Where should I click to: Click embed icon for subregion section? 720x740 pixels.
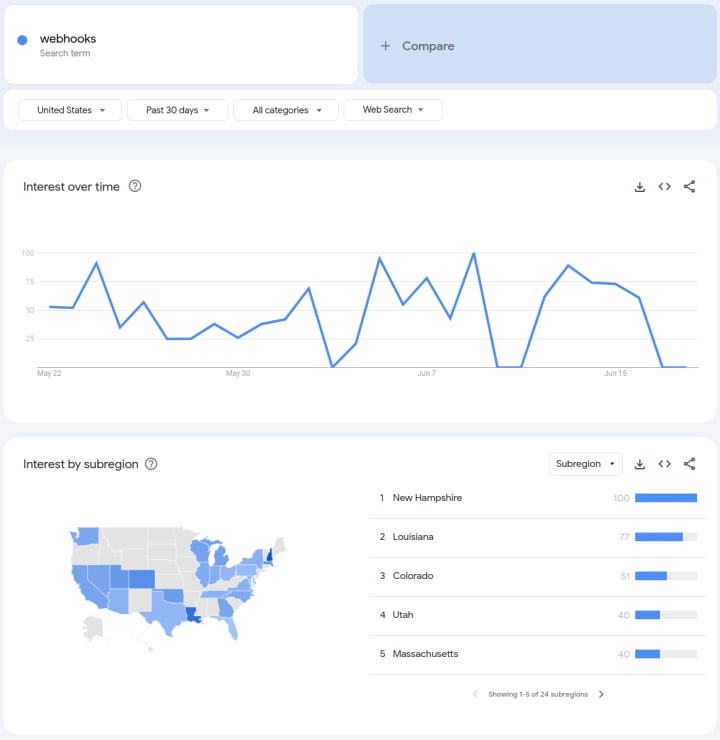[664, 464]
